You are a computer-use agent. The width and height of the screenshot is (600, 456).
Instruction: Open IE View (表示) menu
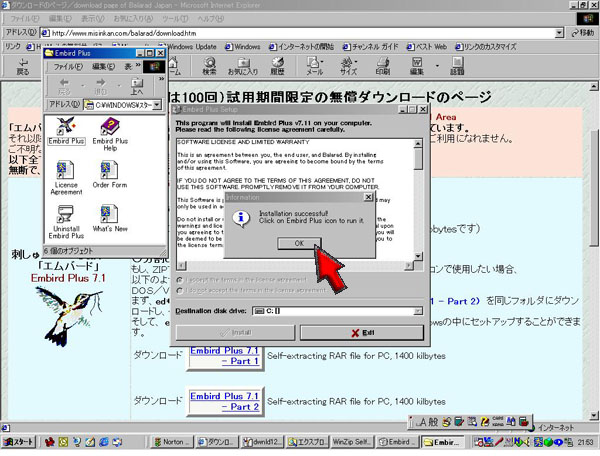click(x=92, y=18)
